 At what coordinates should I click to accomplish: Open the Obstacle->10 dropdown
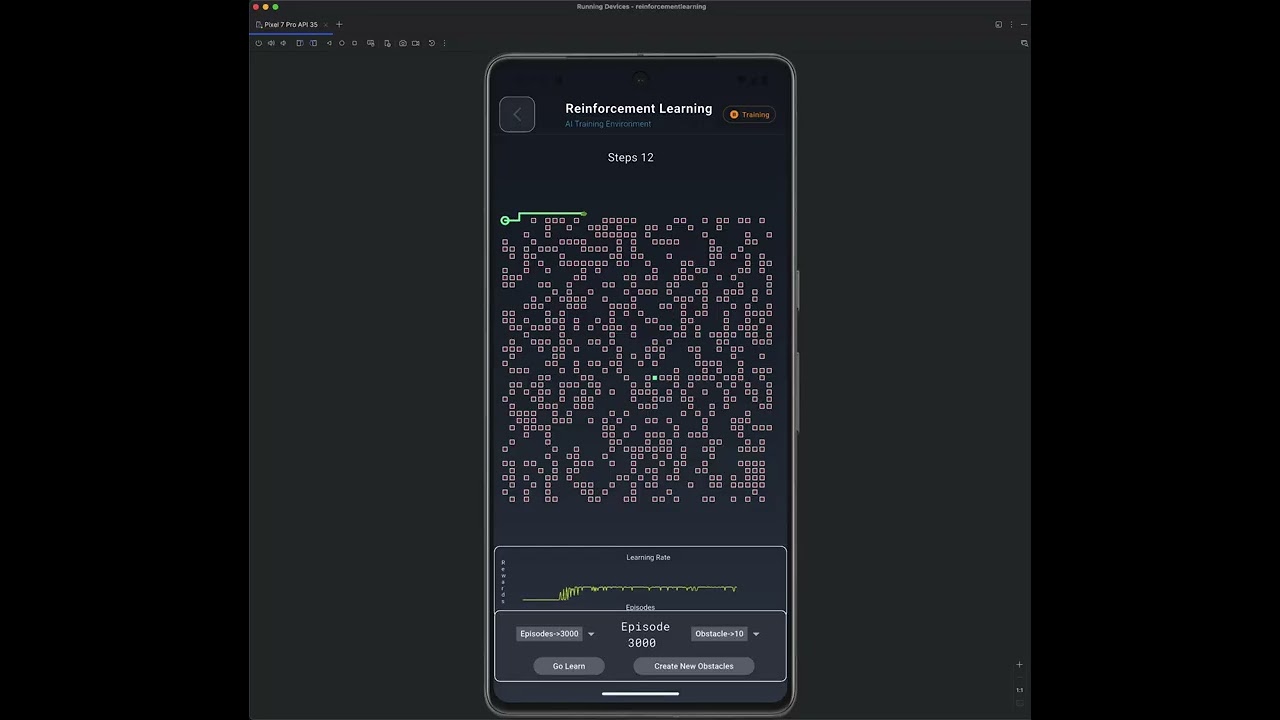point(719,633)
